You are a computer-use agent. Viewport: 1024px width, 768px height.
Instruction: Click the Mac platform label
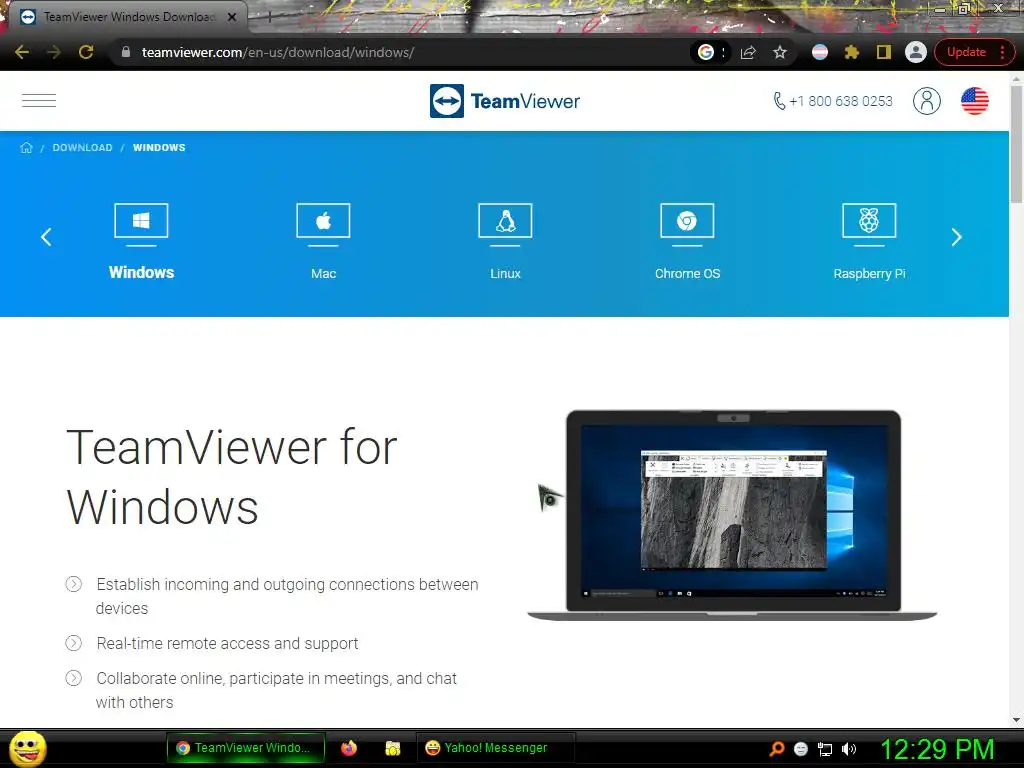(323, 274)
